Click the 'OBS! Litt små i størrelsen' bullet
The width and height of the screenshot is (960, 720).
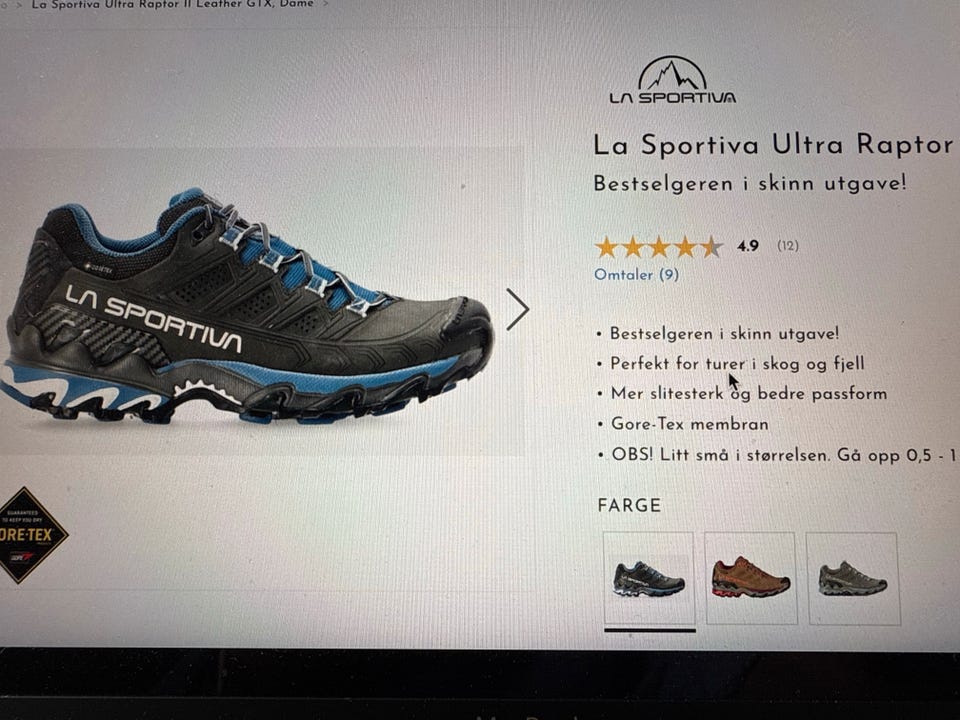coord(783,455)
